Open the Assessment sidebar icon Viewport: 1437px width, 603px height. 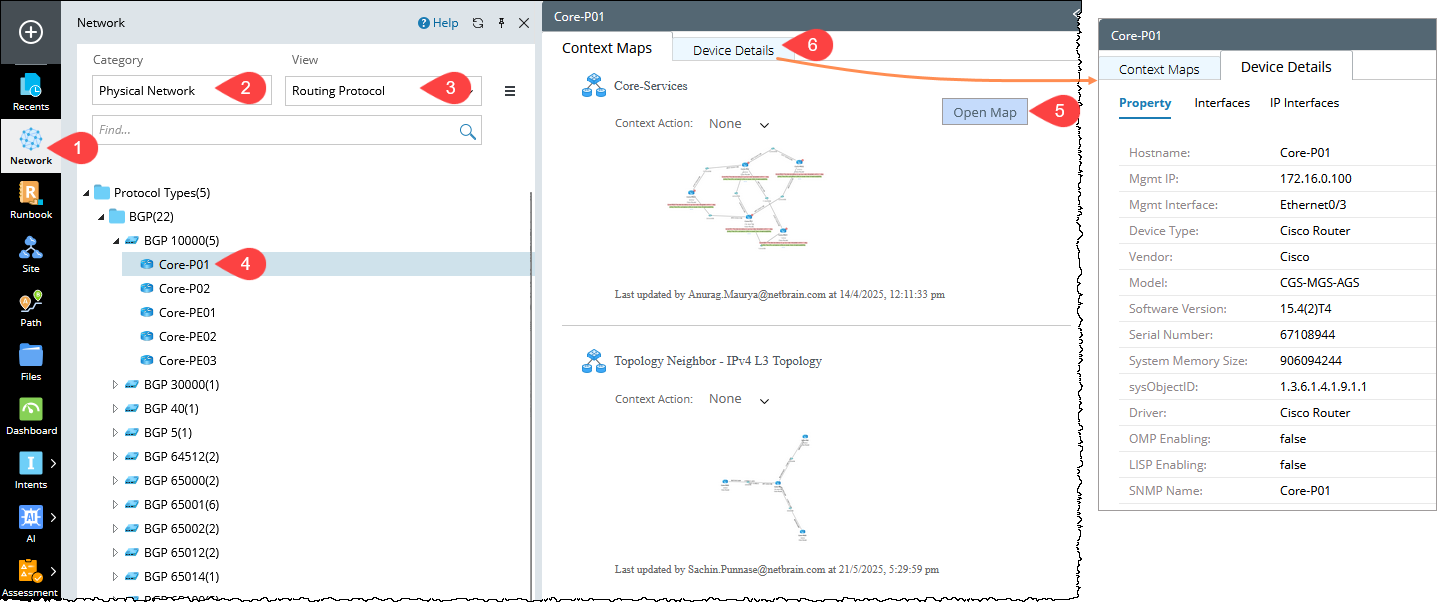pos(31,578)
